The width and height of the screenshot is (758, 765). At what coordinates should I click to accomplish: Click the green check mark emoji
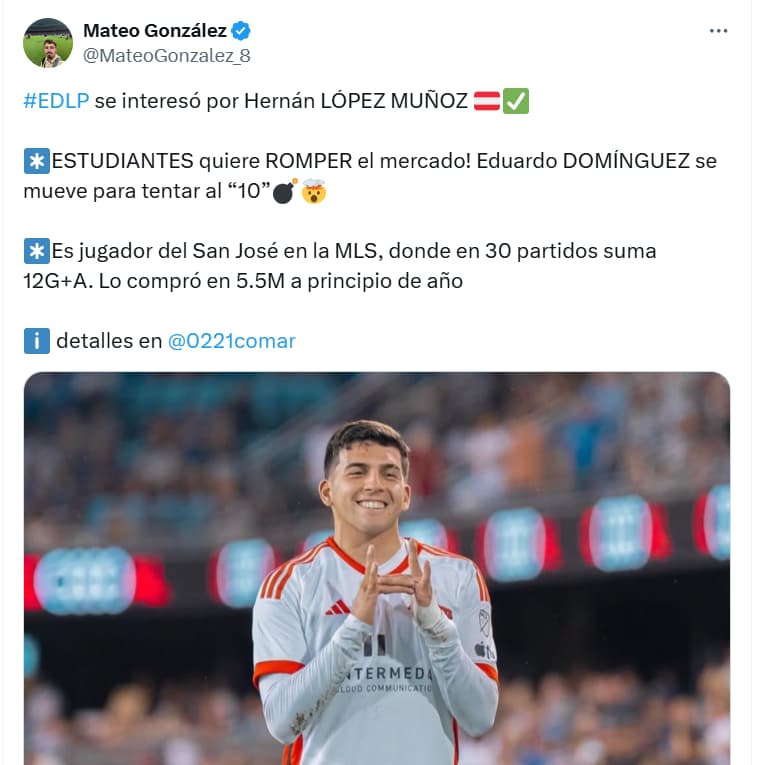pyautogui.click(x=516, y=101)
